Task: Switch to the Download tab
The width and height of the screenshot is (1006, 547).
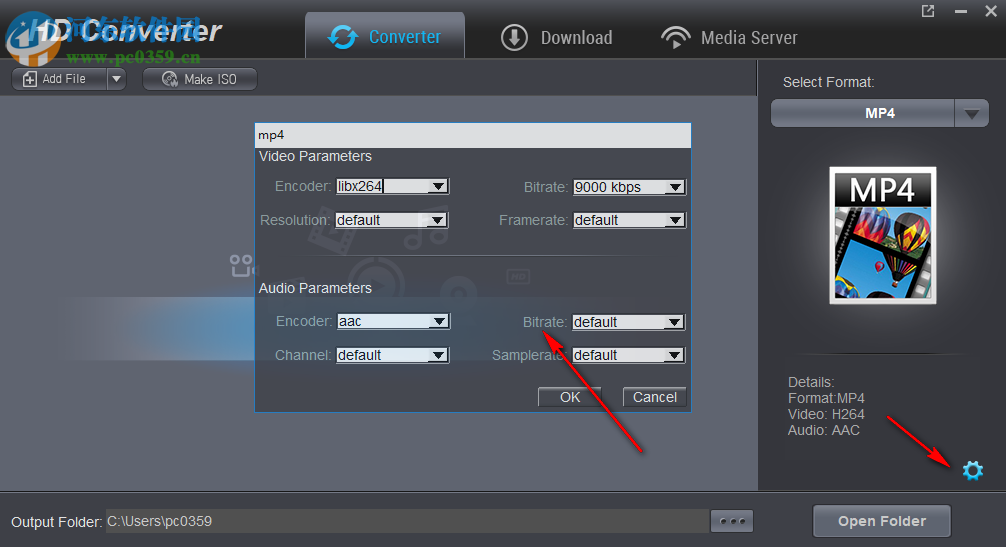Action: tap(556, 38)
